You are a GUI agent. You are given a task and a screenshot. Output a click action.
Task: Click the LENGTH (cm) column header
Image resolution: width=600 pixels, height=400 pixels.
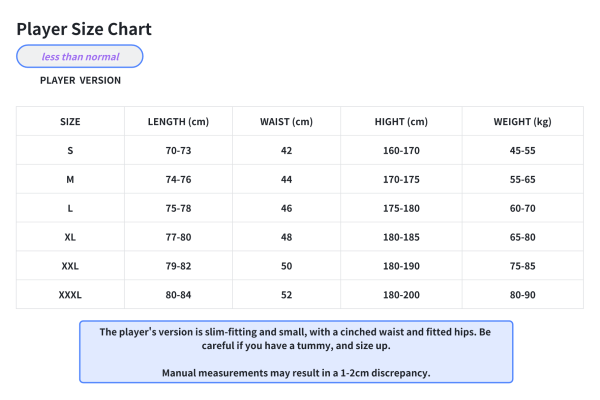coord(178,122)
